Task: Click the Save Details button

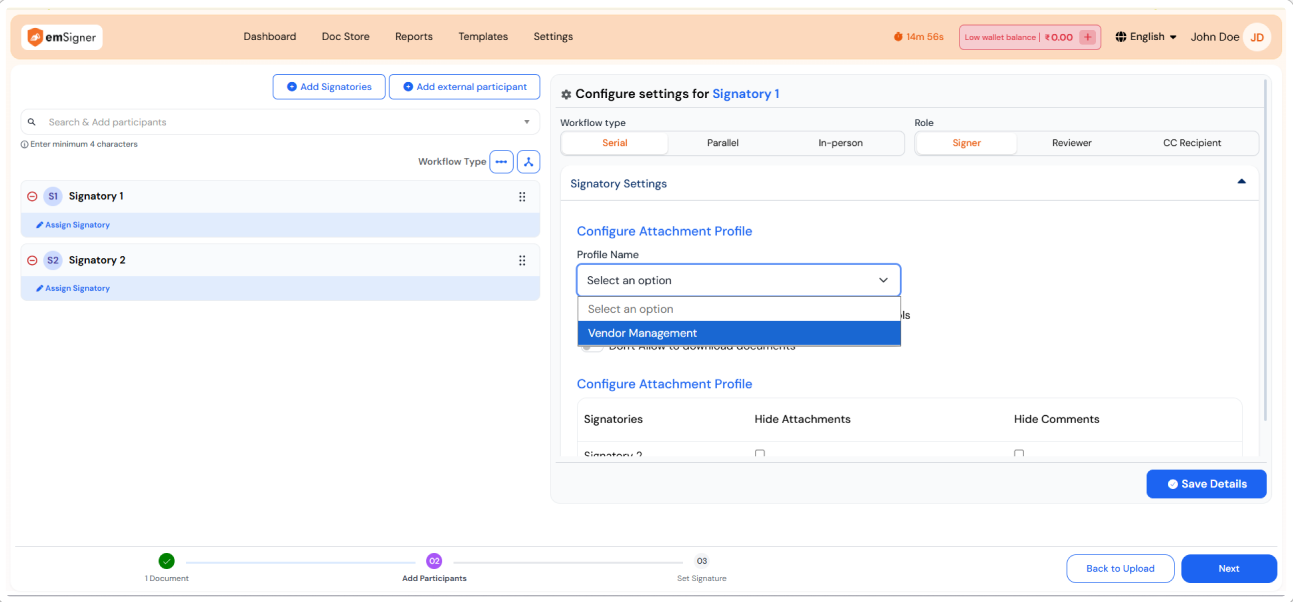Action: [1206, 484]
